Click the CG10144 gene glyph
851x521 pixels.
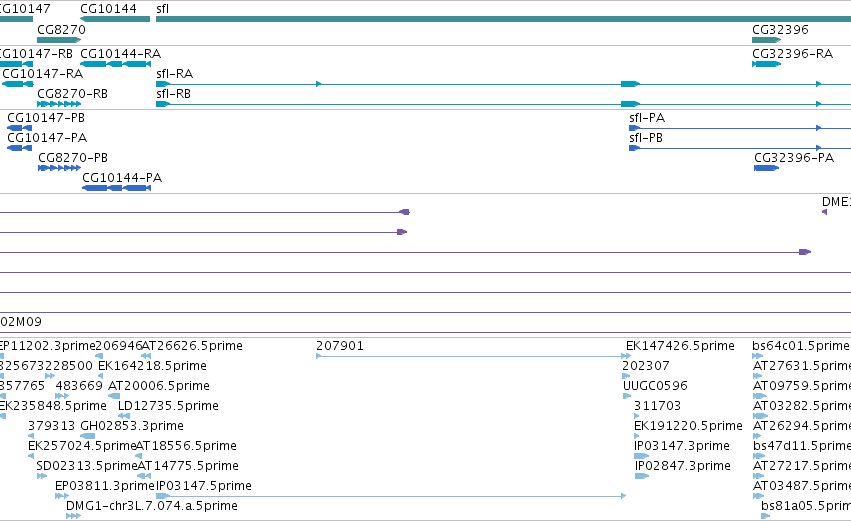pyautogui.click(x=115, y=20)
